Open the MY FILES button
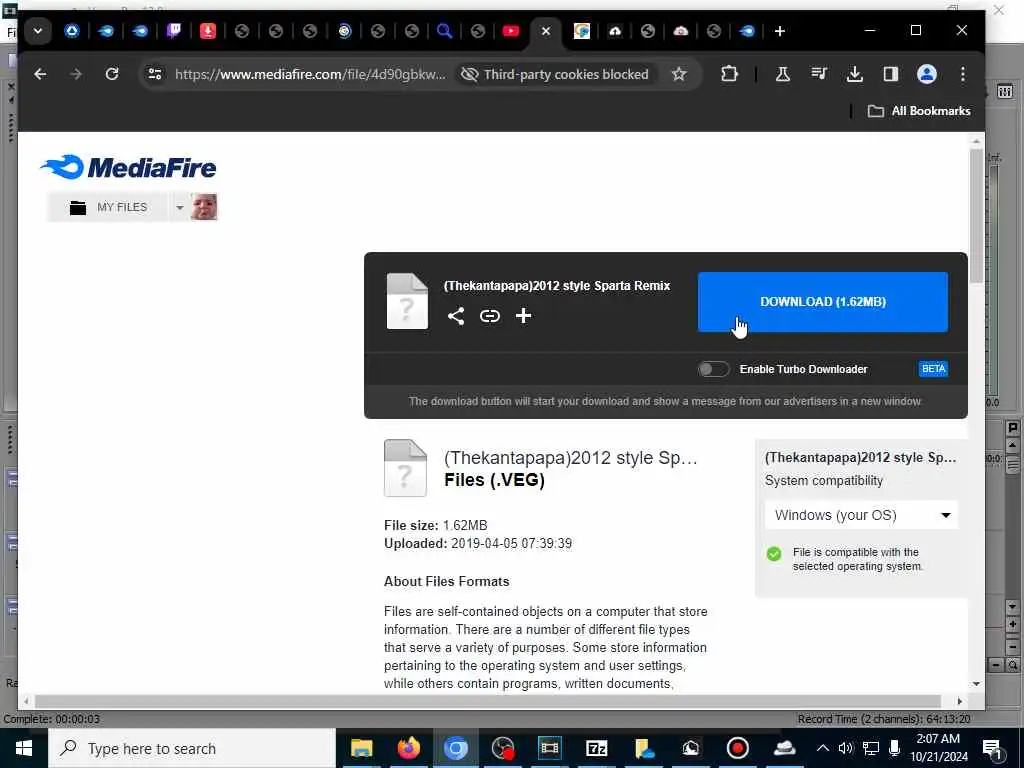 click(x=108, y=208)
